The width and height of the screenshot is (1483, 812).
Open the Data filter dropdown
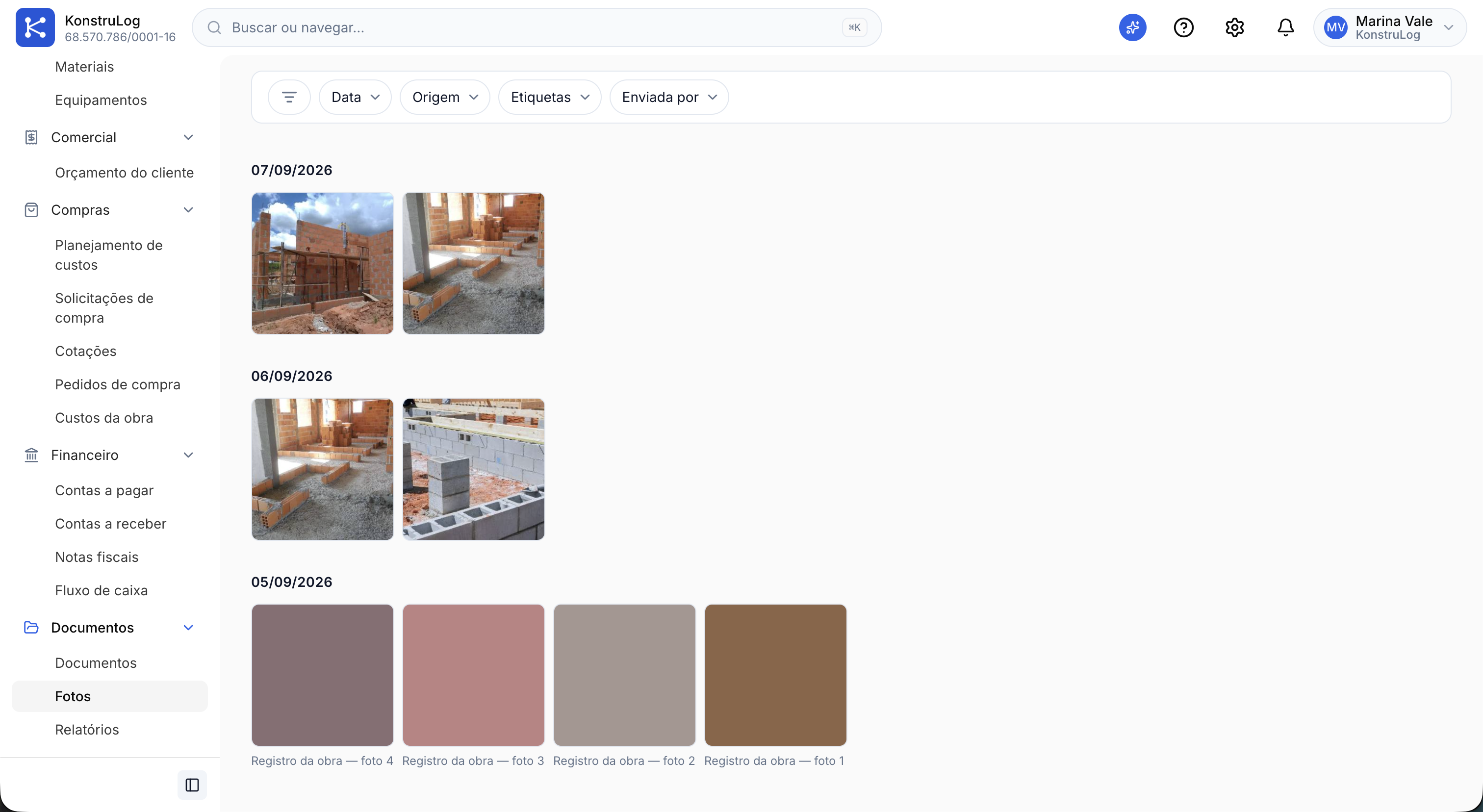tap(355, 97)
